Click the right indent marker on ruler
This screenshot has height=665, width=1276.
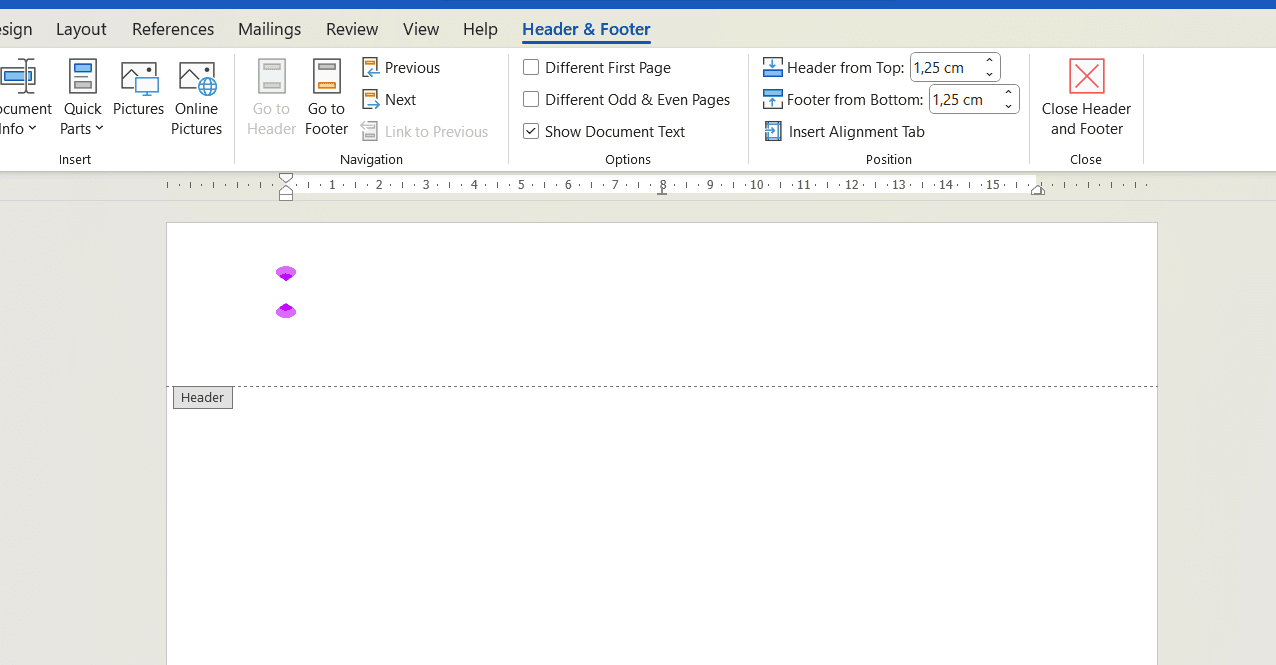click(x=1038, y=190)
